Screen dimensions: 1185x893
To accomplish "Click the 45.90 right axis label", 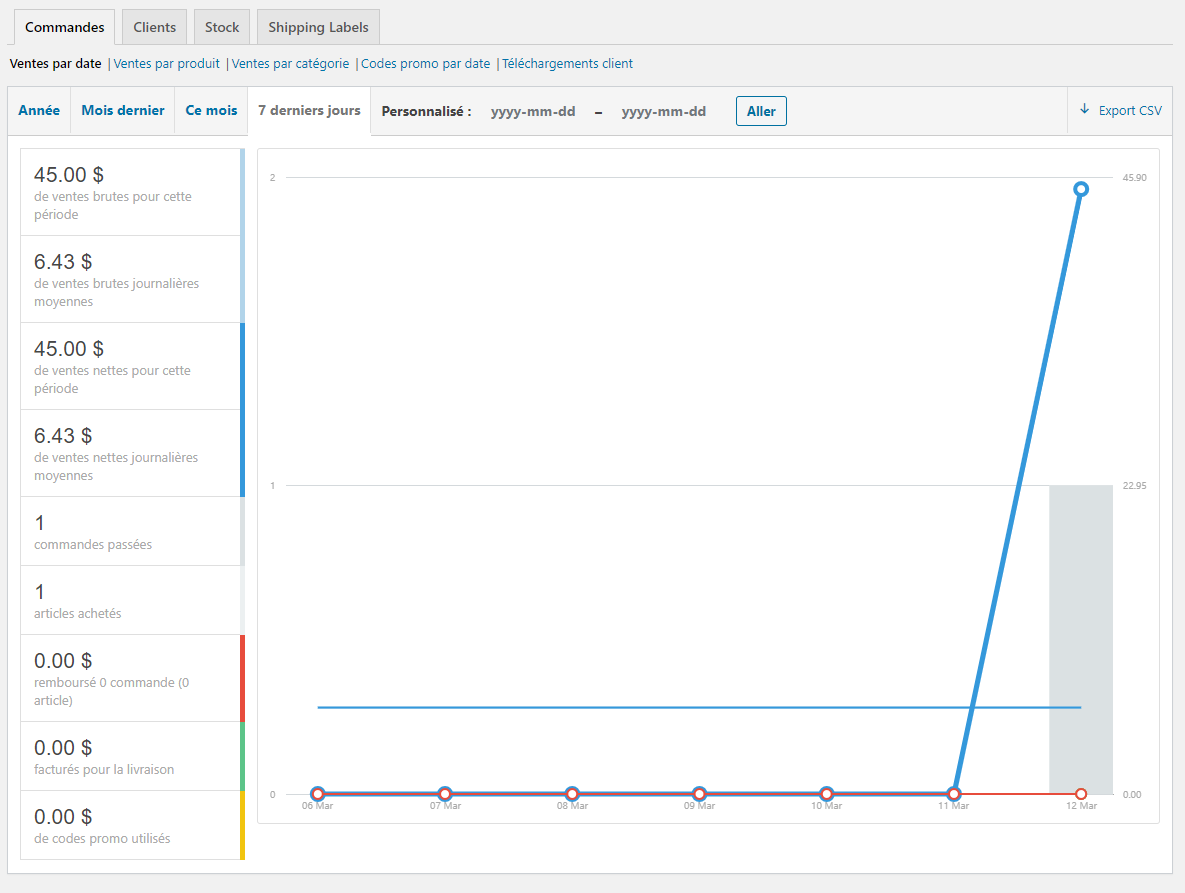I will pos(1134,178).
